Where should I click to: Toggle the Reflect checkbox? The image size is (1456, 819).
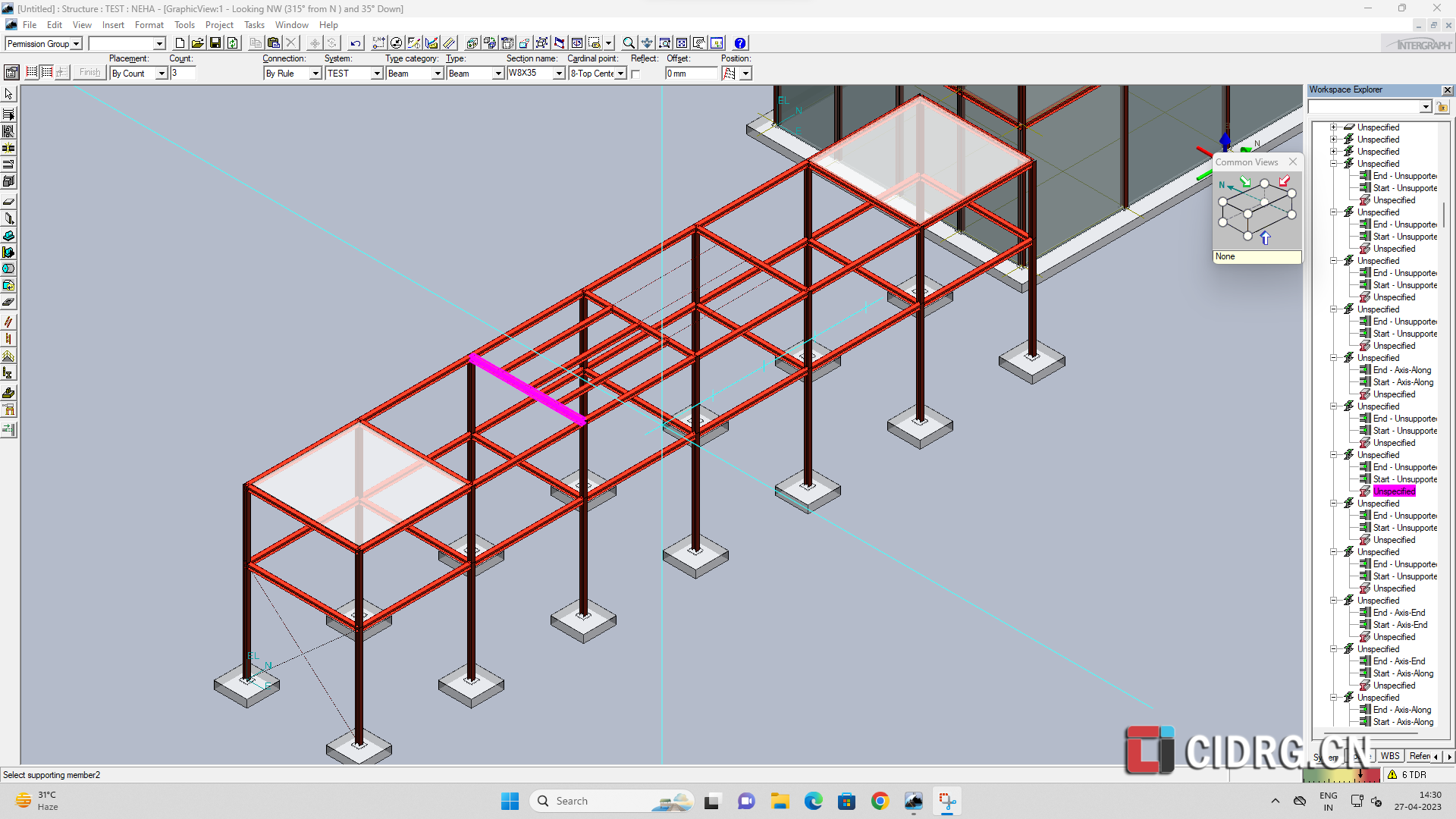pyautogui.click(x=635, y=74)
